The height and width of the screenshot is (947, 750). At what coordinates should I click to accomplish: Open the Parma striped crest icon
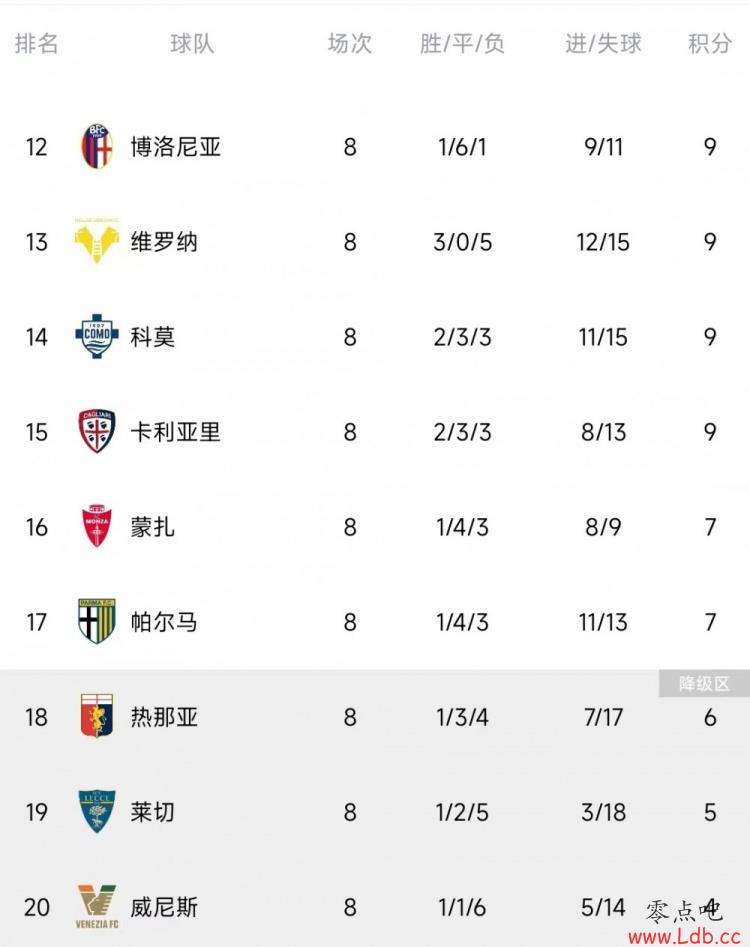97,622
